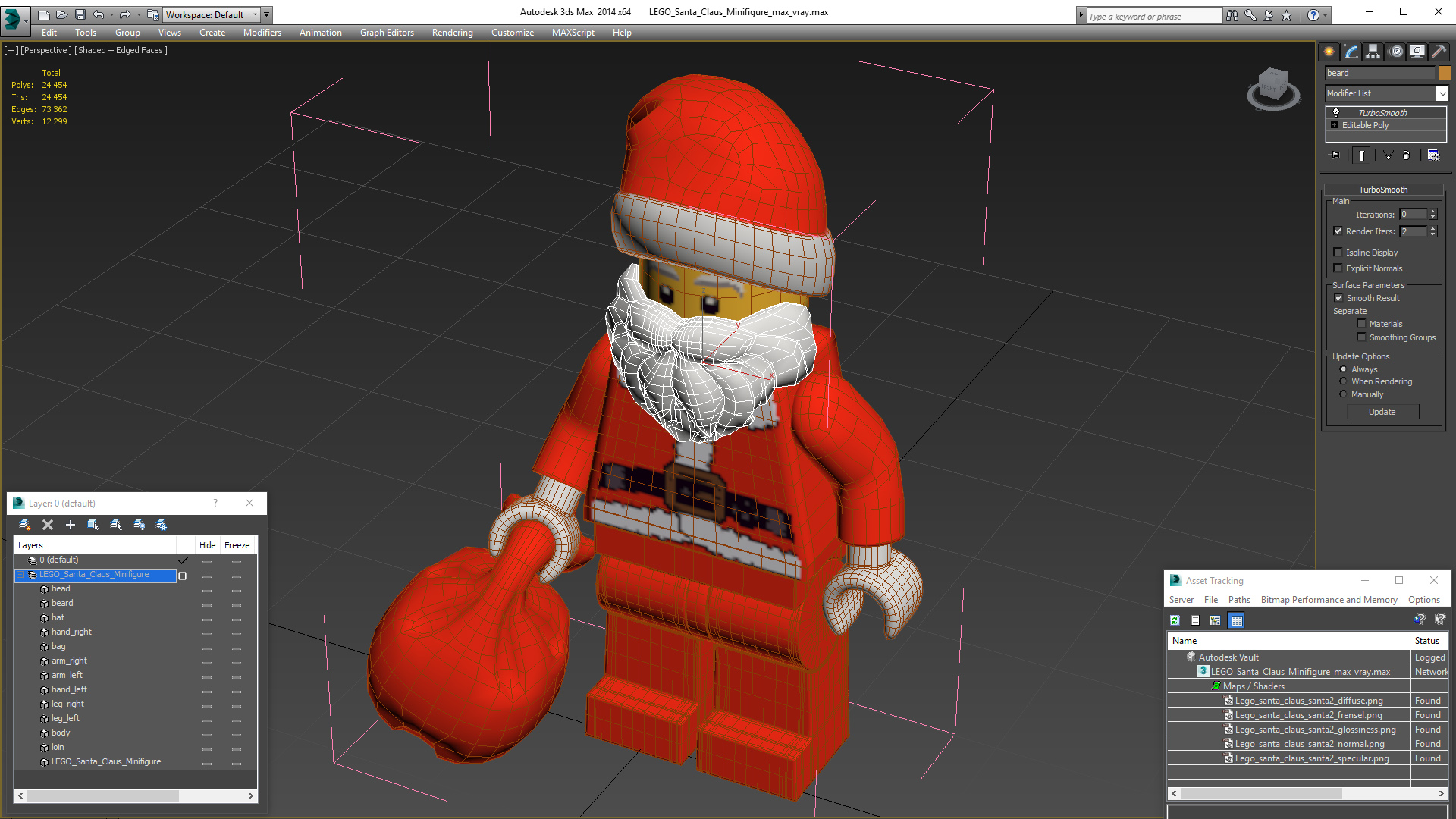Click Create New Layer icon in Layer dialog
This screenshot has width=1456, height=819.
(x=25, y=525)
